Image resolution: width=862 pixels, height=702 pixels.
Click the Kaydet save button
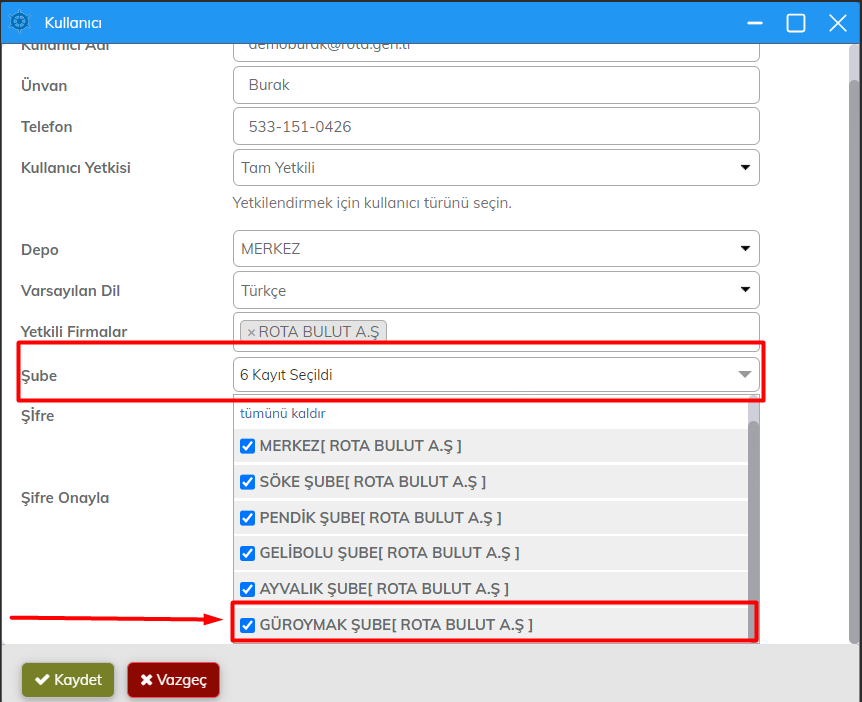[x=68, y=680]
